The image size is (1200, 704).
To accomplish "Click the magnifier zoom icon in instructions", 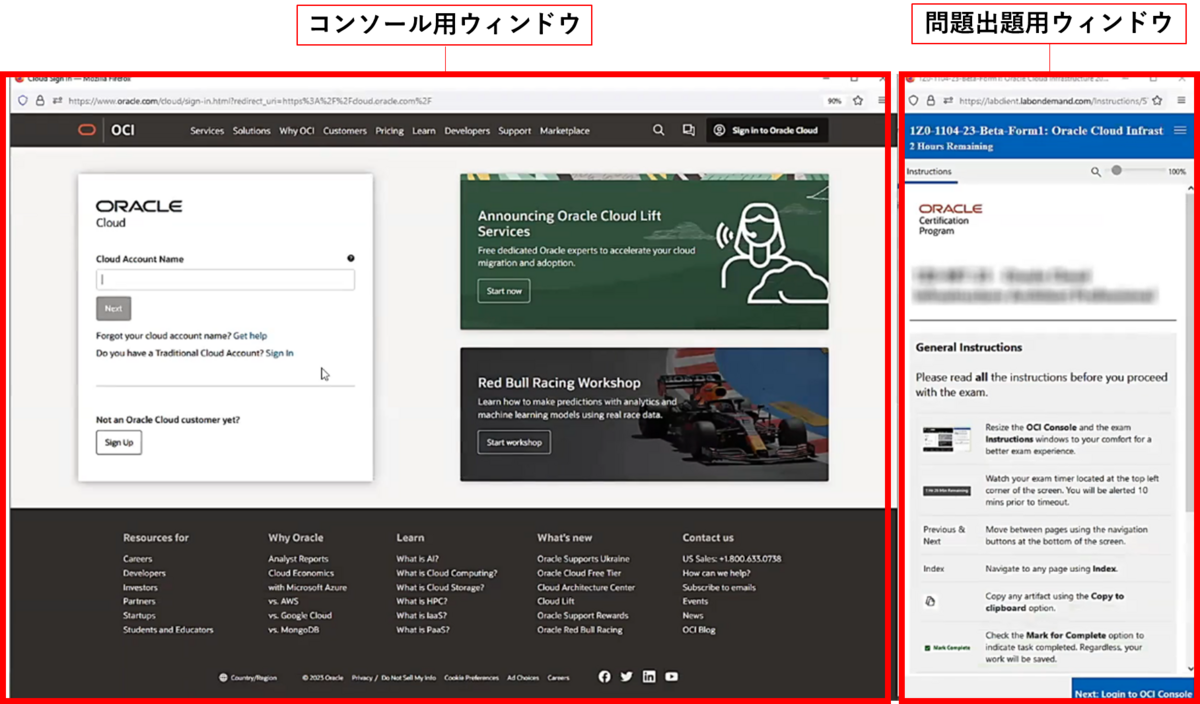I will 1096,172.
